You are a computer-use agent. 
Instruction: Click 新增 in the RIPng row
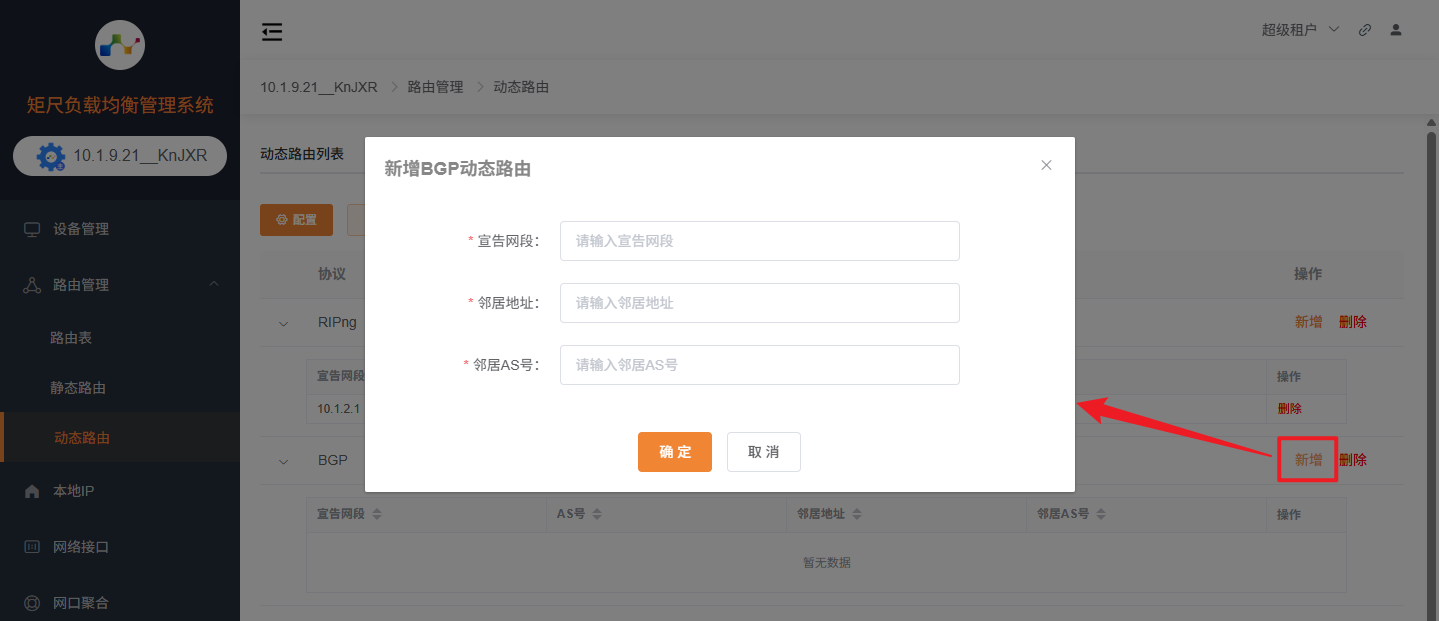1309,322
